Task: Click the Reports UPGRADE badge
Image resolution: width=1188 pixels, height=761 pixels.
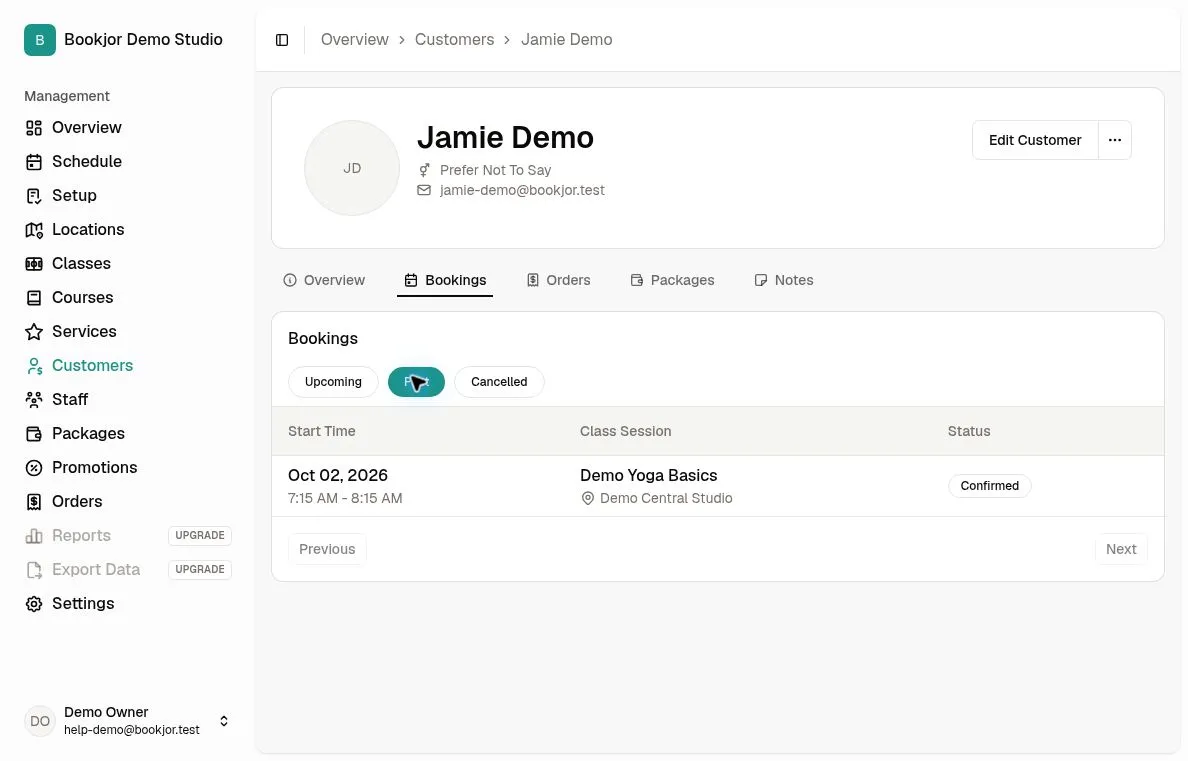Action: pyautogui.click(x=200, y=536)
